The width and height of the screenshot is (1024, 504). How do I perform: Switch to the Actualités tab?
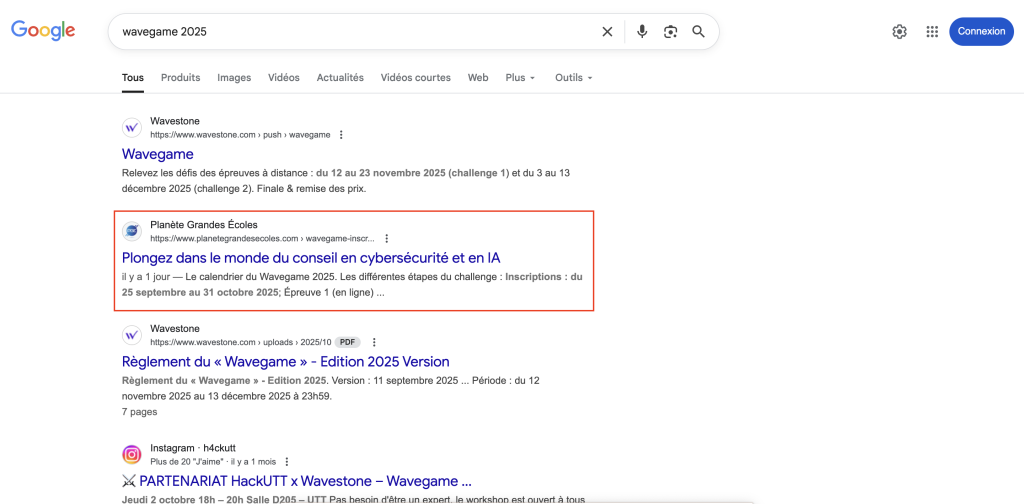(340, 78)
